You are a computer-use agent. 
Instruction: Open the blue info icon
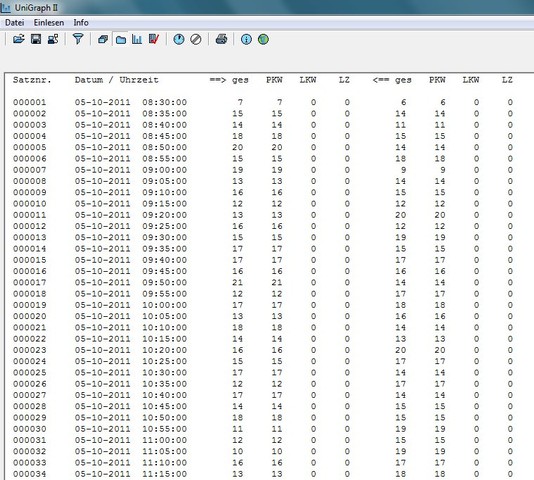coord(246,40)
